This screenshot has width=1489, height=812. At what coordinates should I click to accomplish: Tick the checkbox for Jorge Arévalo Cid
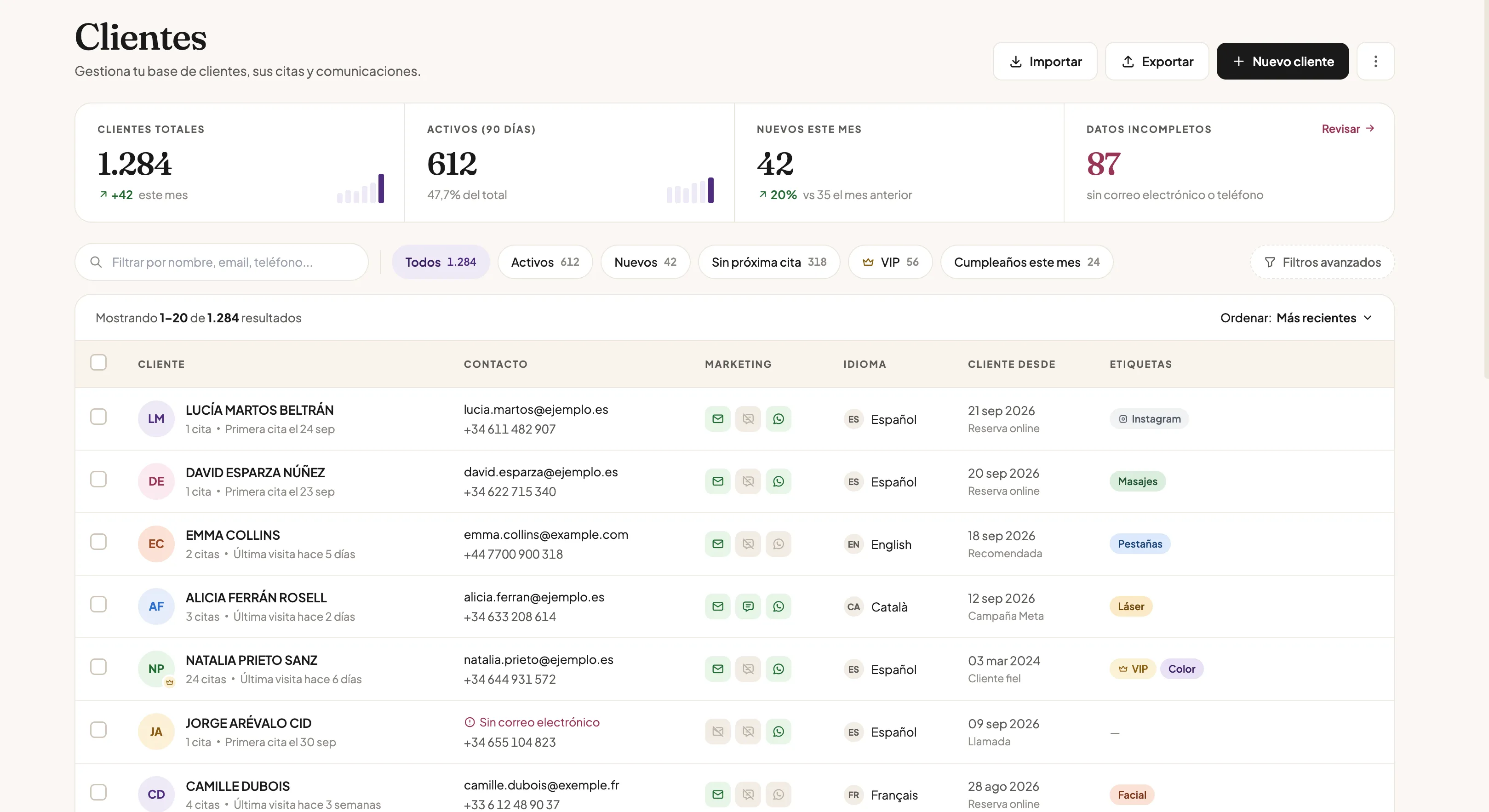click(x=98, y=729)
